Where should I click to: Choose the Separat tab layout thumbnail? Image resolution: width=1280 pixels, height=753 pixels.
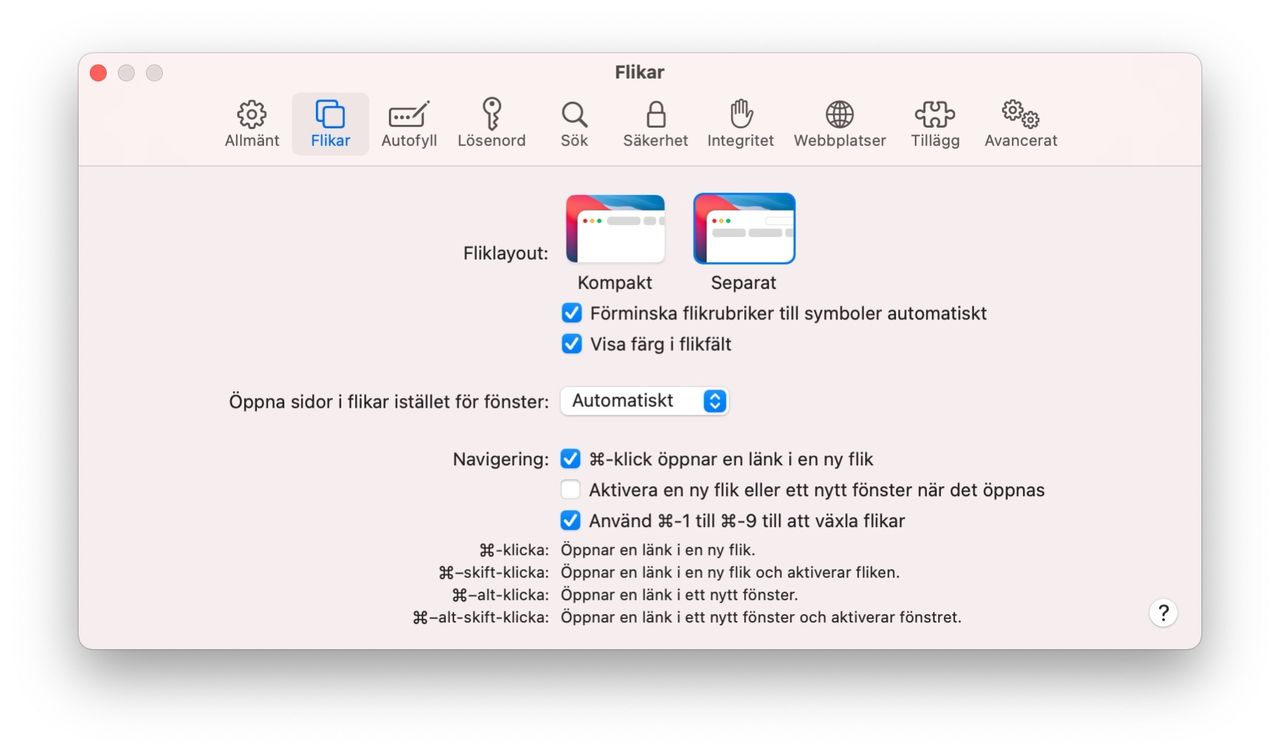coord(744,229)
